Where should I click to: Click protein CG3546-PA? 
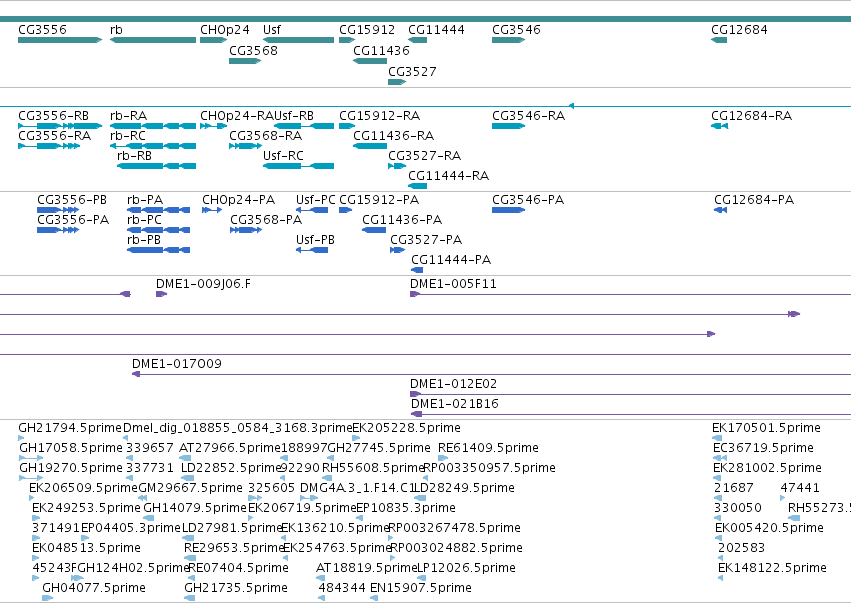(509, 210)
